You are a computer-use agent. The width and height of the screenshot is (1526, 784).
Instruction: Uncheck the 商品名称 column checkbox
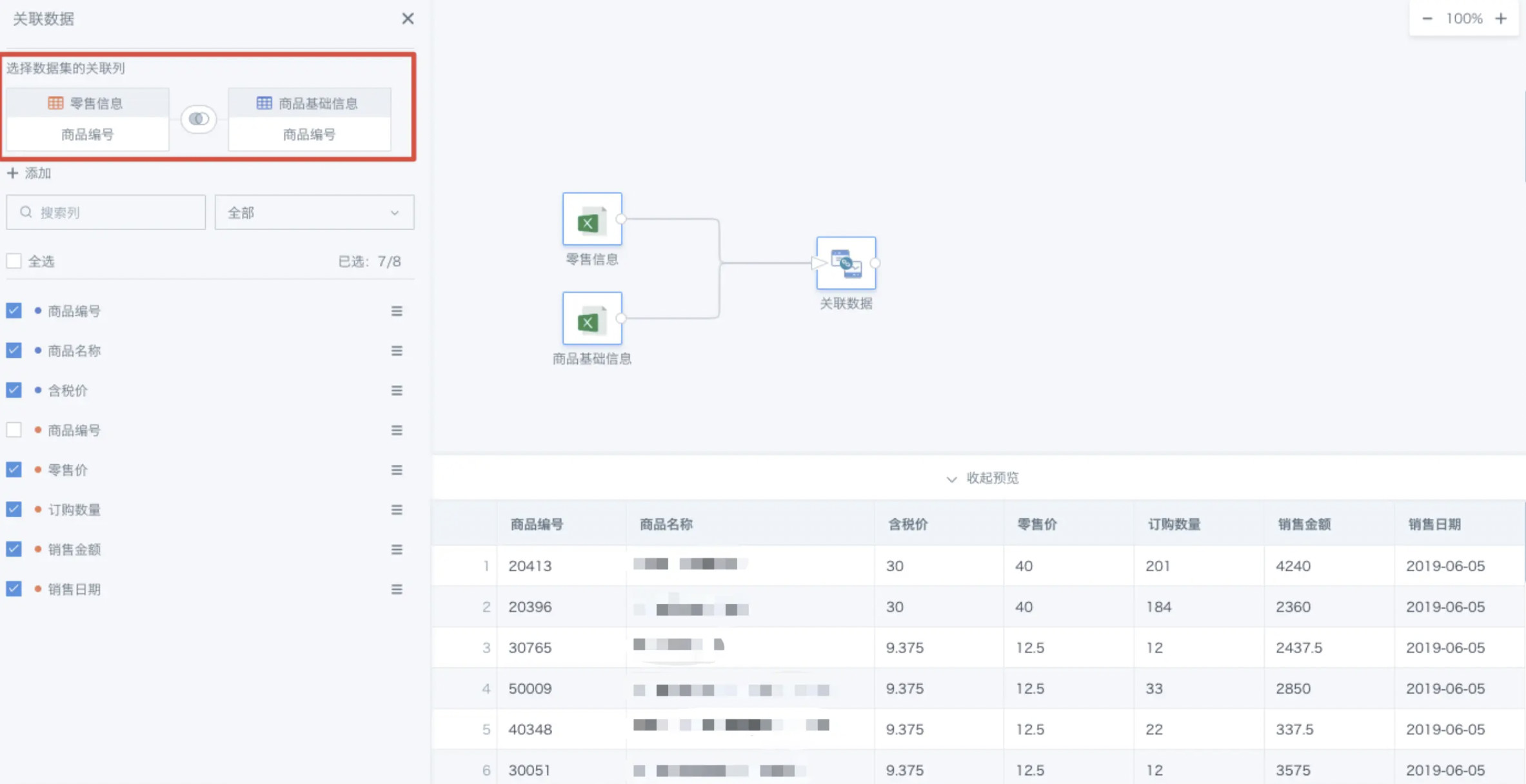click(14, 350)
